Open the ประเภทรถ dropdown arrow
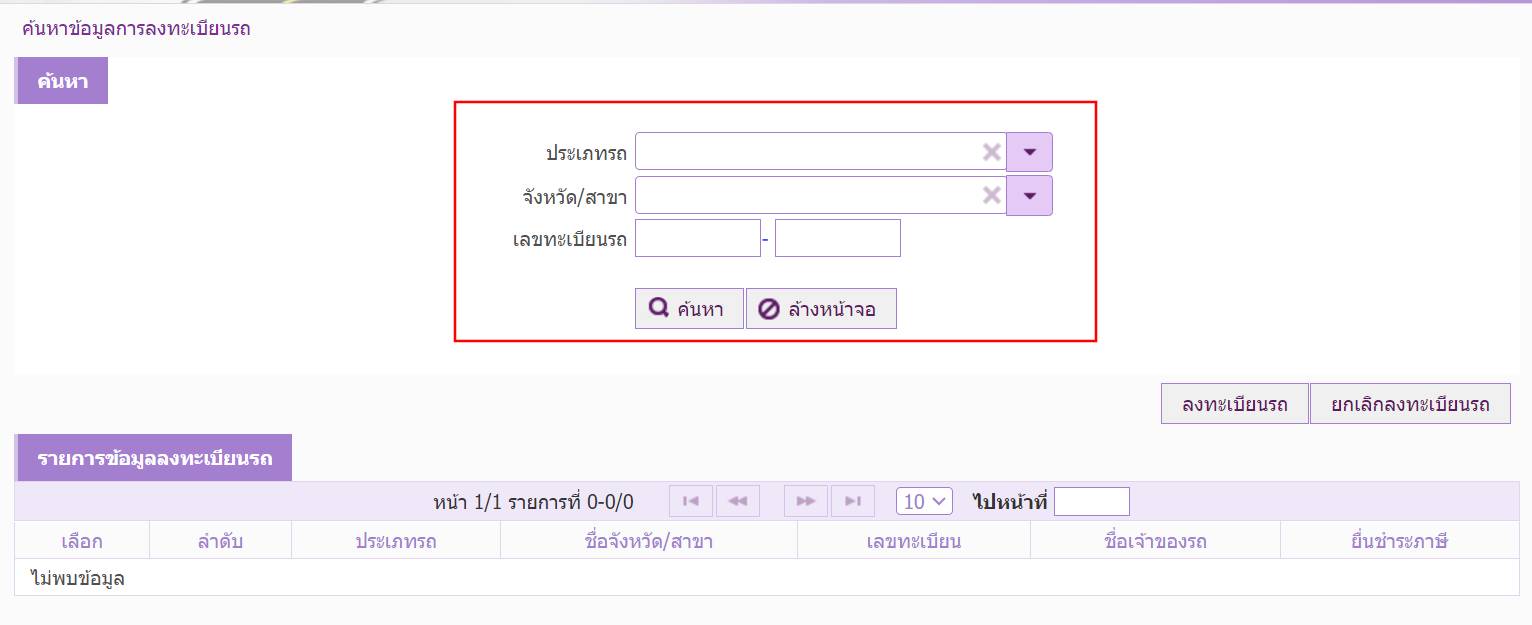This screenshot has width=1532, height=625. [x=1029, y=152]
